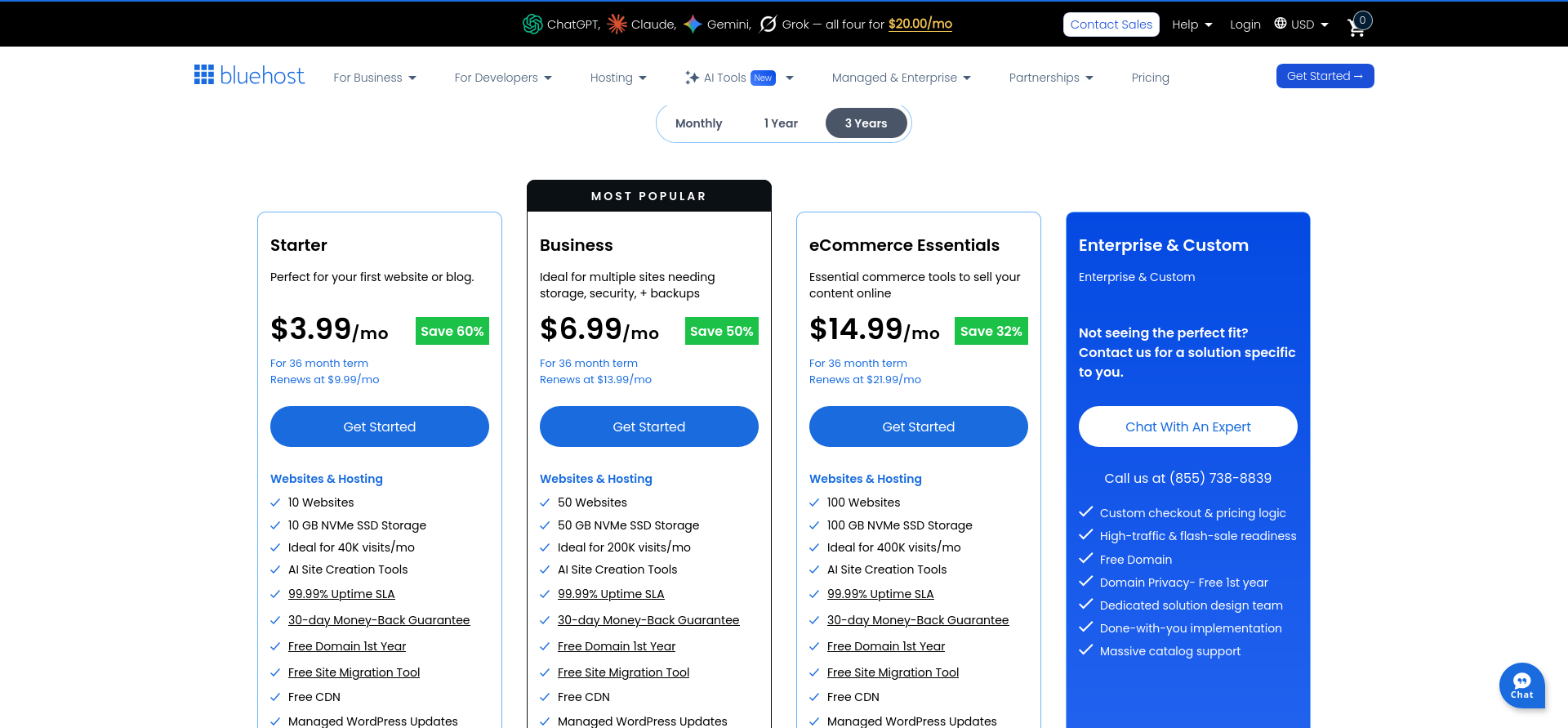Click 'Custom checkout & pricing logic' item
The width and height of the screenshot is (1568, 728).
(x=1192, y=513)
